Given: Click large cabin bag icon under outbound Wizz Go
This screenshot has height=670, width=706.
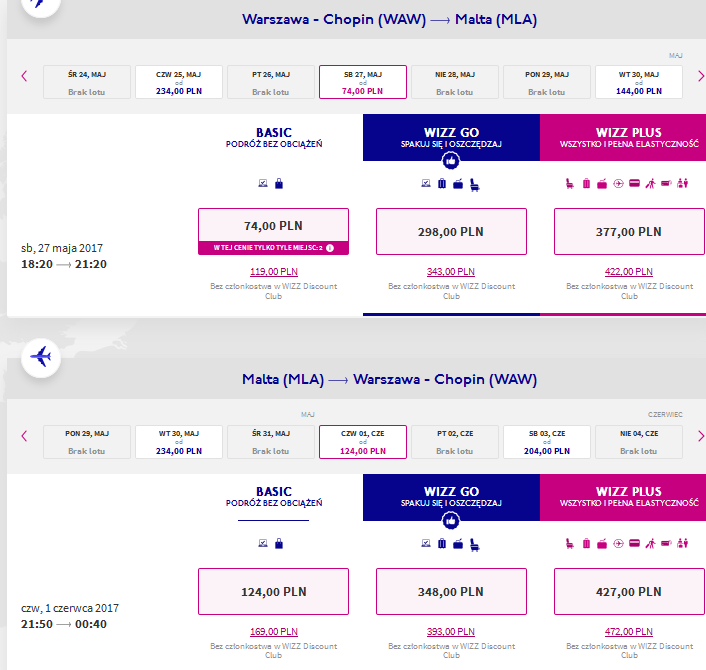Looking at the screenshot, I should [458, 183].
